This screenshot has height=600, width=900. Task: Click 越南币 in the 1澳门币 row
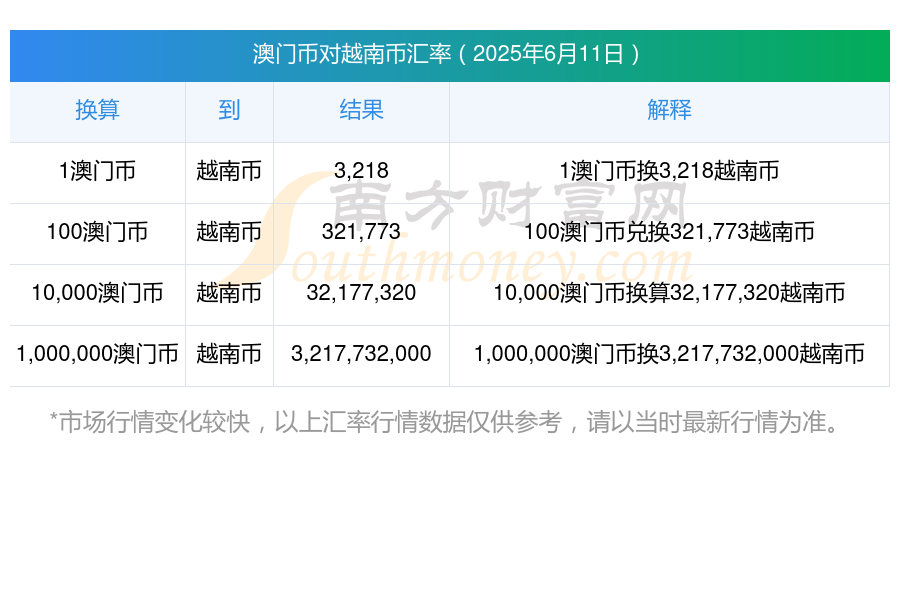click(229, 171)
